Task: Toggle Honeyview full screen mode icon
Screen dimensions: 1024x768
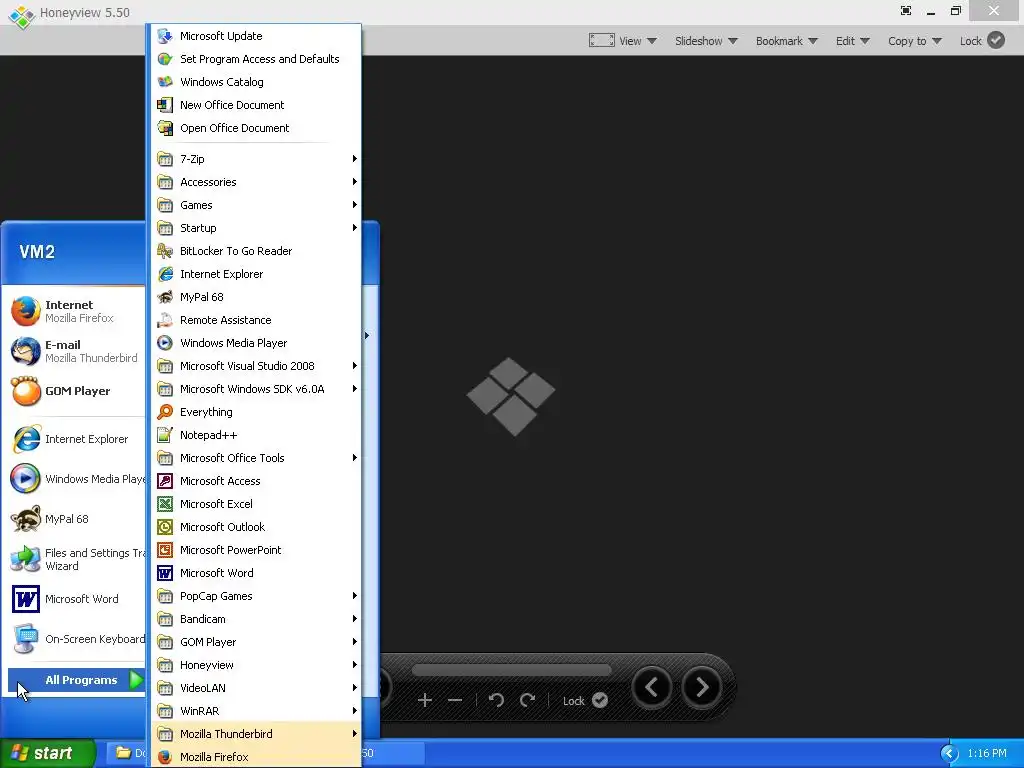Action: click(906, 10)
